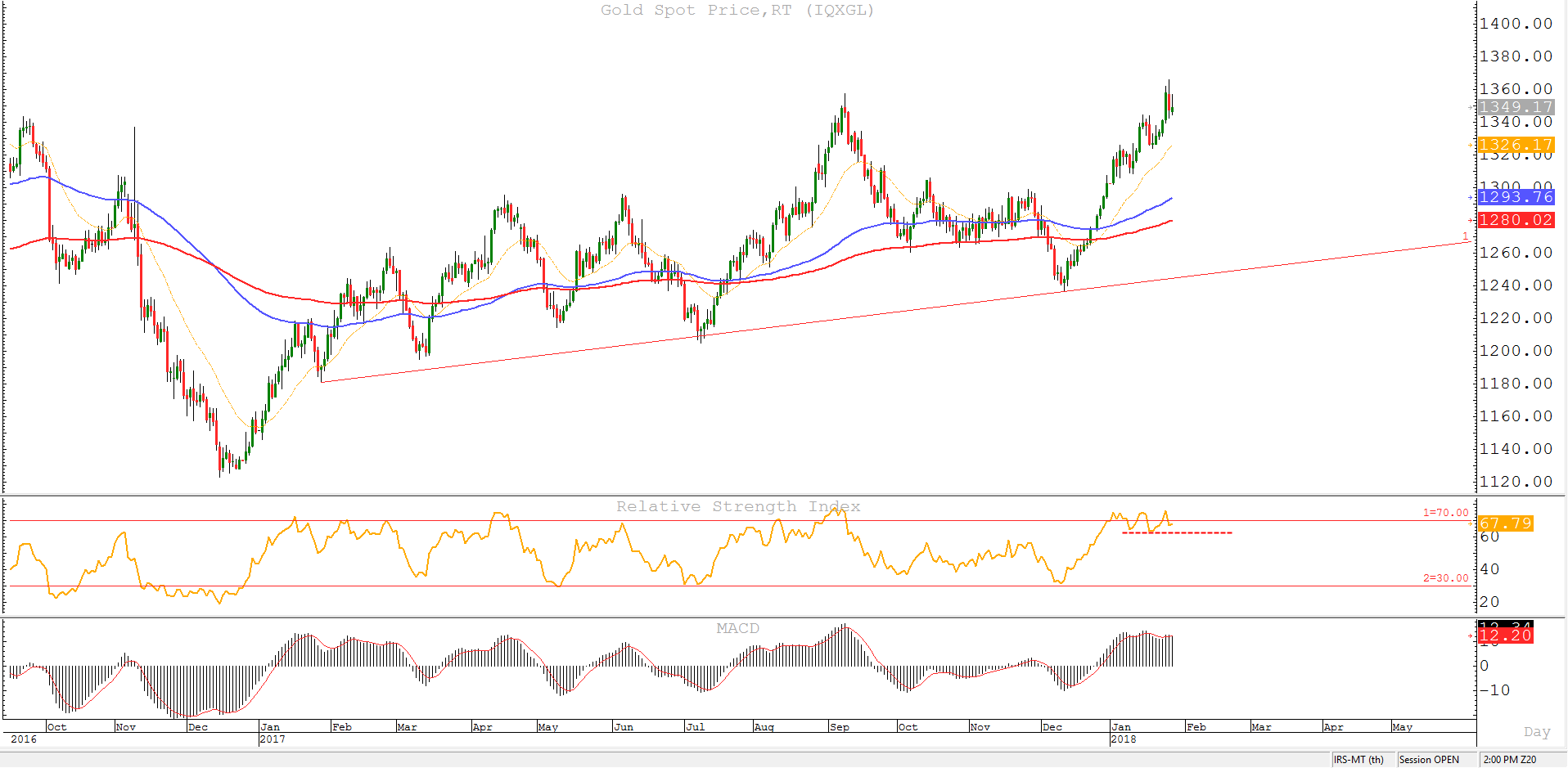This screenshot has height=768, width=1568.
Task: Click the 2:00 PM Z20 clock field
Action: pyautogui.click(x=1510, y=760)
